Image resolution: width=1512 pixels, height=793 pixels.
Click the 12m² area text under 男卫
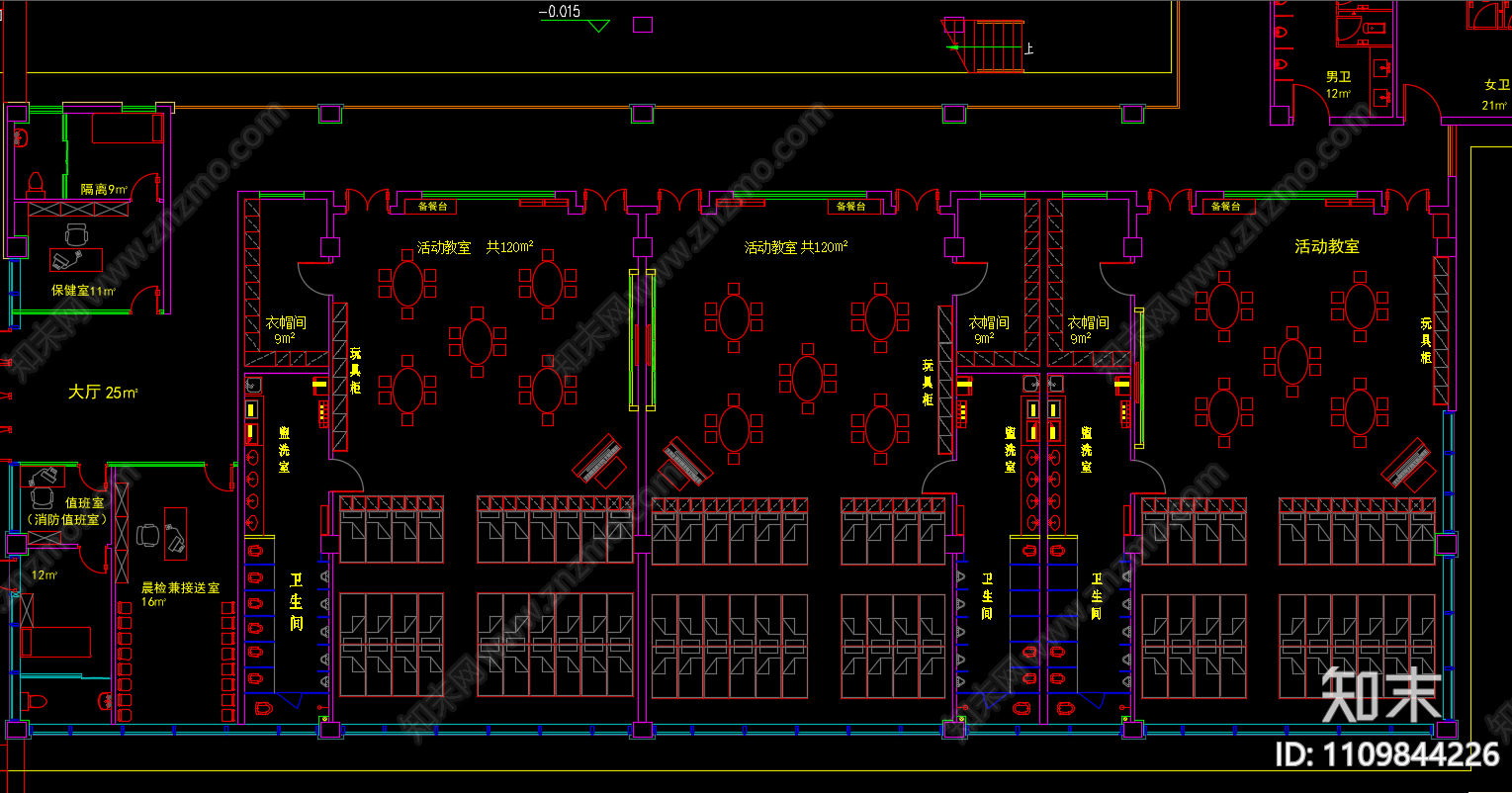(1338, 94)
